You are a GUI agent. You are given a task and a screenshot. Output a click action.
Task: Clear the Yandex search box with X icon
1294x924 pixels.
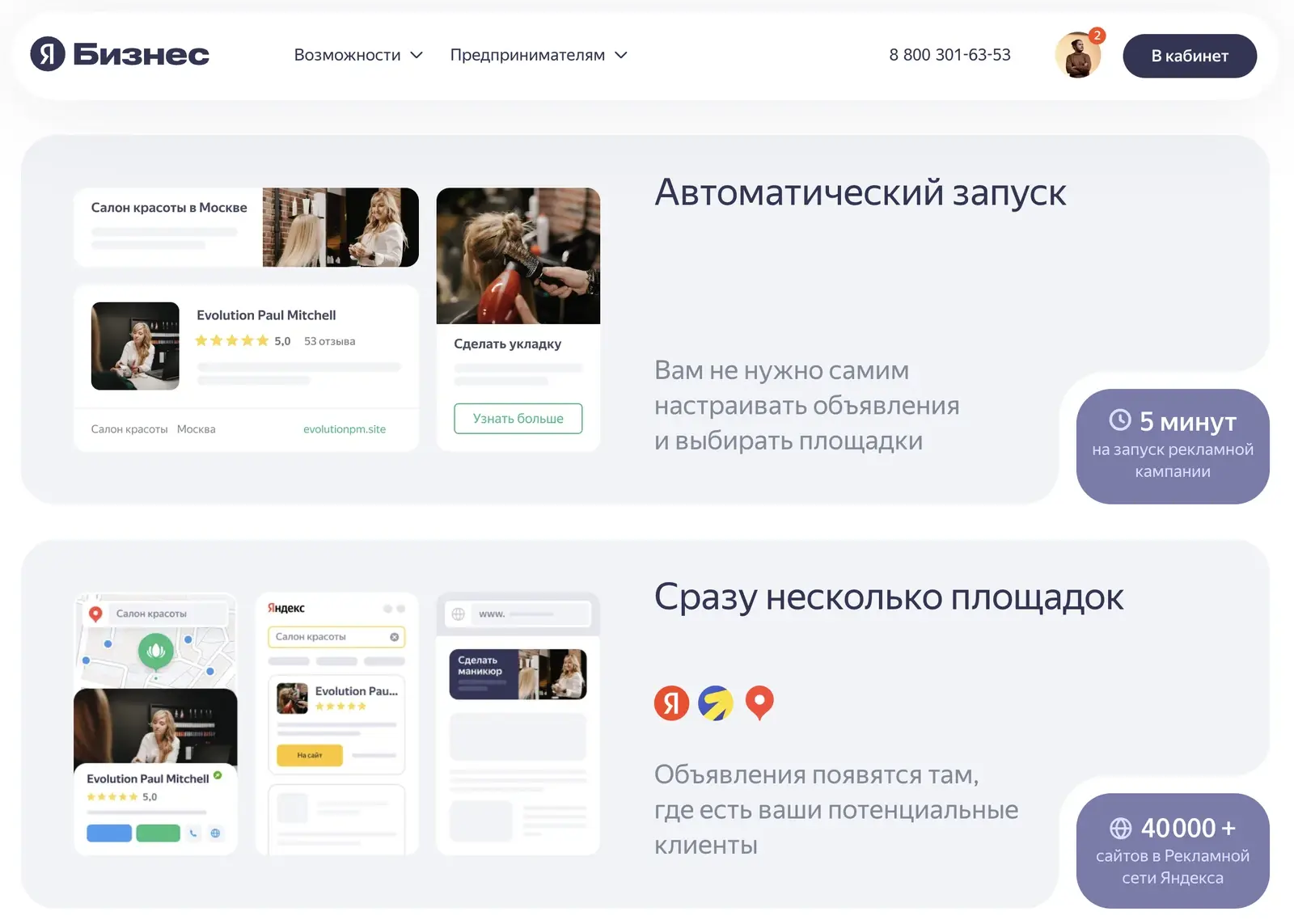coord(395,637)
